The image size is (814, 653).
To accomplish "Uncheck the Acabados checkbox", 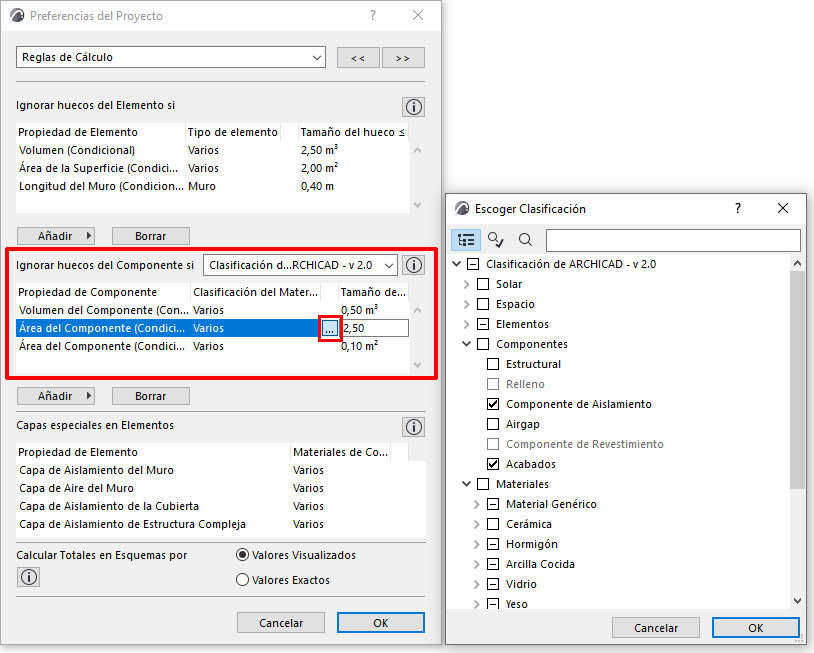I will (x=493, y=464).
